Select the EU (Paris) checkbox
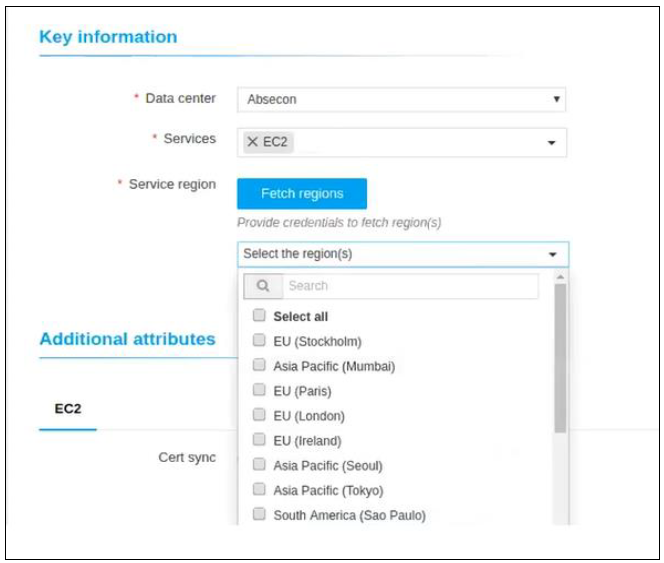664x563 pixels. tap(259, 390)
